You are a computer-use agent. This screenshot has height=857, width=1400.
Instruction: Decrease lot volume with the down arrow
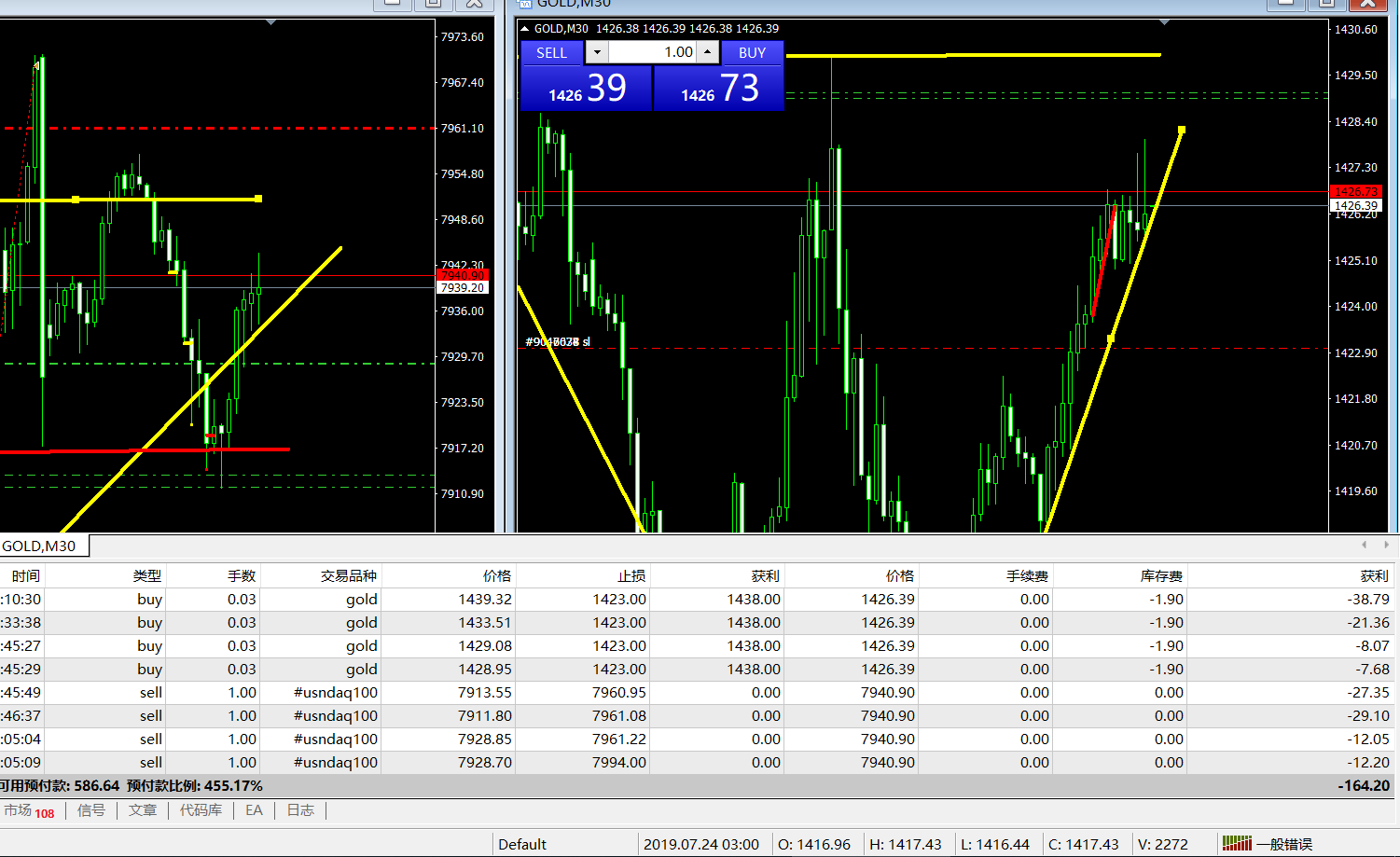pos(597,52)
